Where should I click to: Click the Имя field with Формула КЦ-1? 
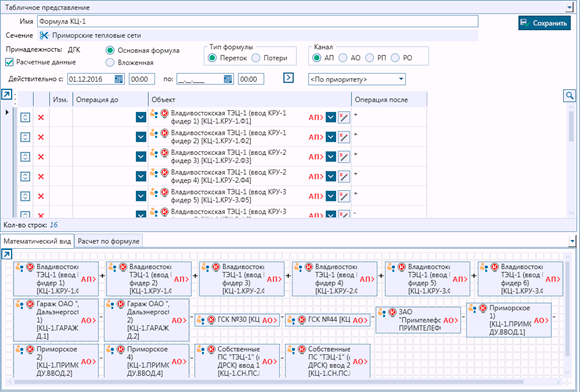pyautogui.click(x=257, y=21)
